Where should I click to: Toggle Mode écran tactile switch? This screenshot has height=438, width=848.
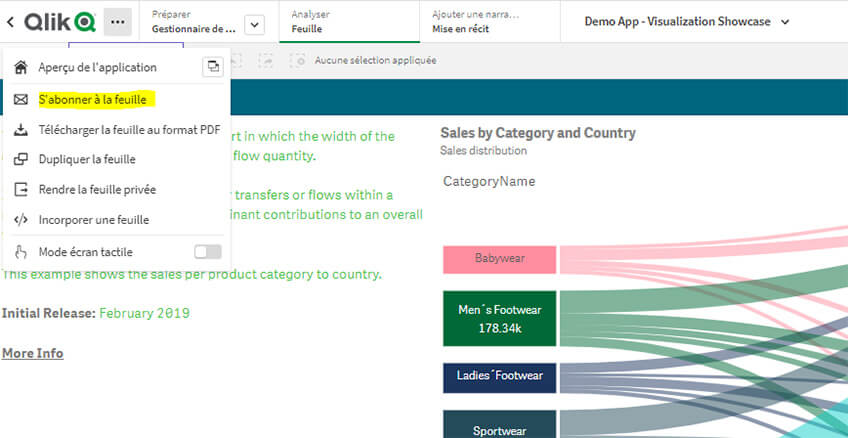[208, 252]
